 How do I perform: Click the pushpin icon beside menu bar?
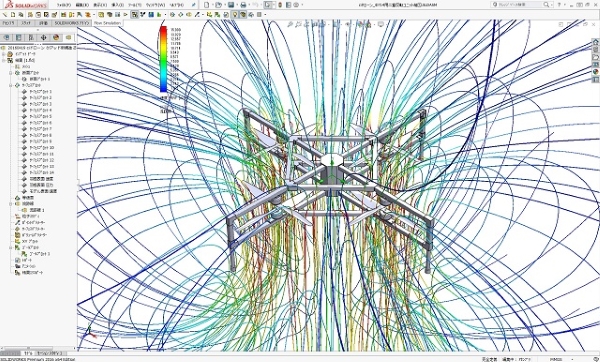tap(194, 5)
